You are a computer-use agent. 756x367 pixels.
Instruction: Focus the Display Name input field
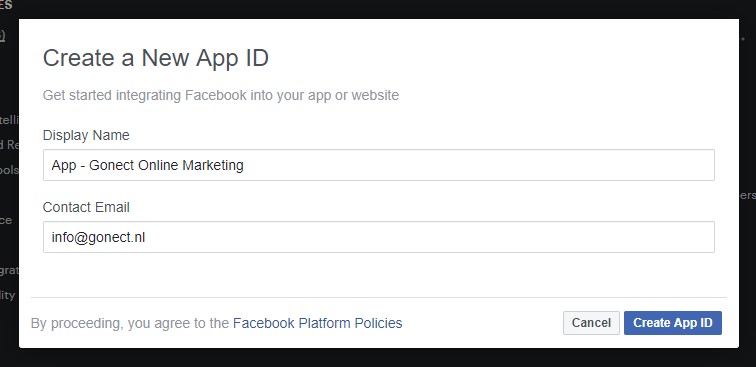[378, 165]
